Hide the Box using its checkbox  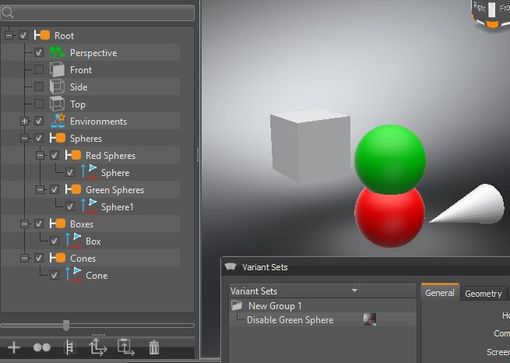pos(54,241)
